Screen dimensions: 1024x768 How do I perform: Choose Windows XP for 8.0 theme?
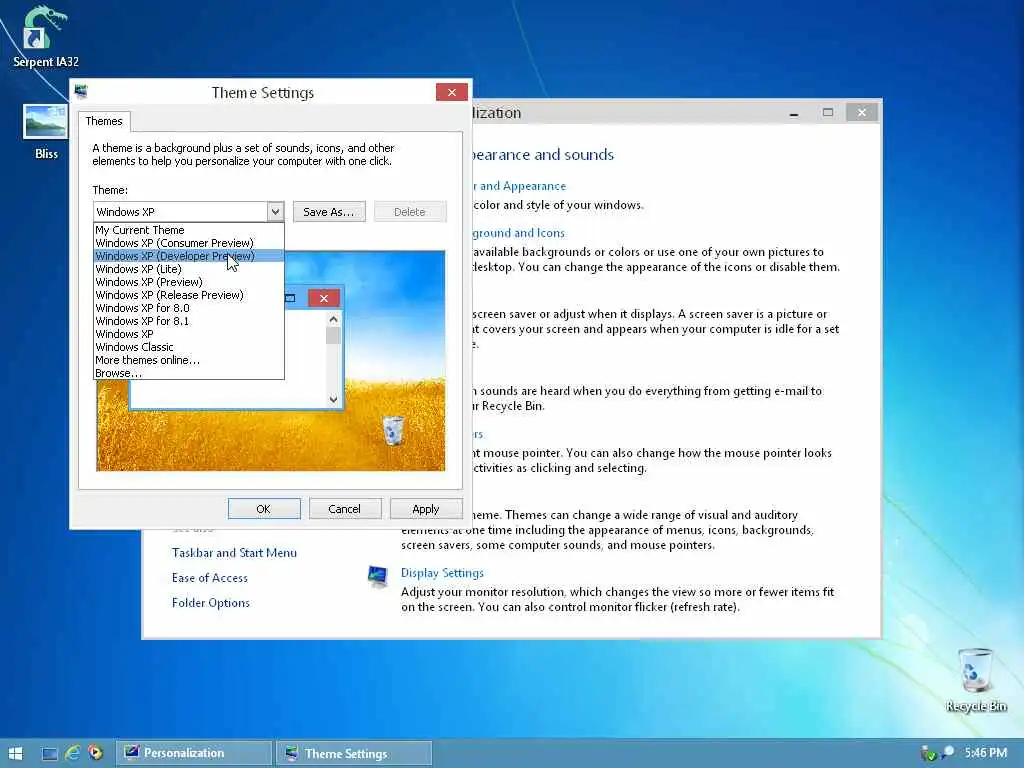pyautogui.click(x=189, y=308)
